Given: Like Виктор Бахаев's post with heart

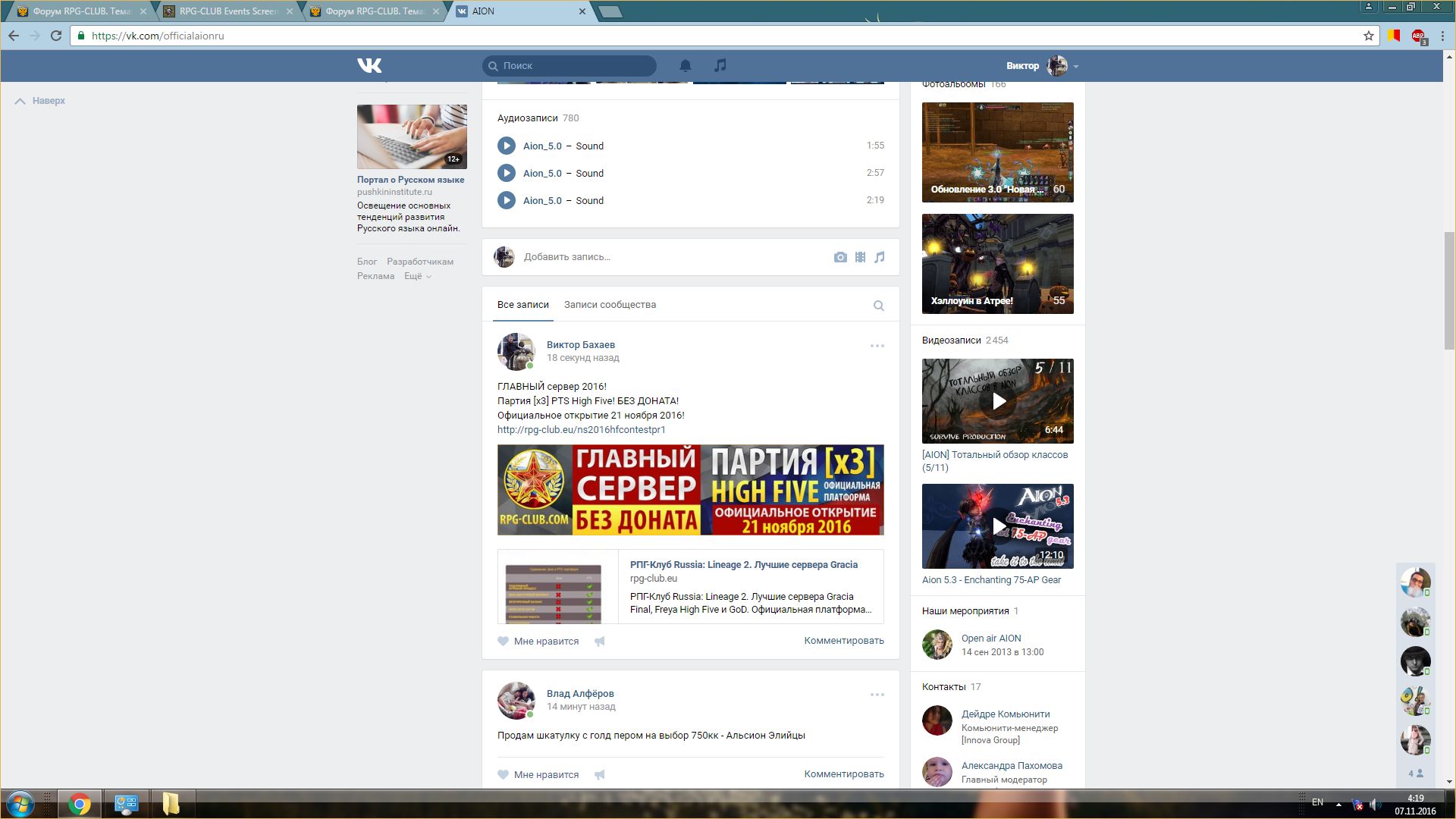Looking at the screenshot, I should pos(504,642).
